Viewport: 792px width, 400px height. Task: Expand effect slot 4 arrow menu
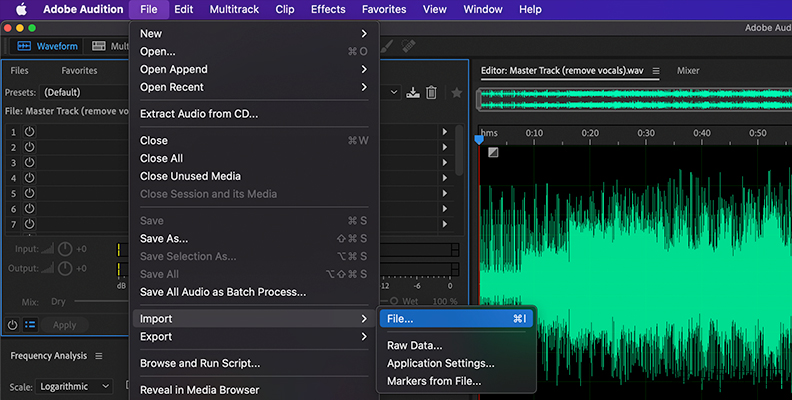444,178
